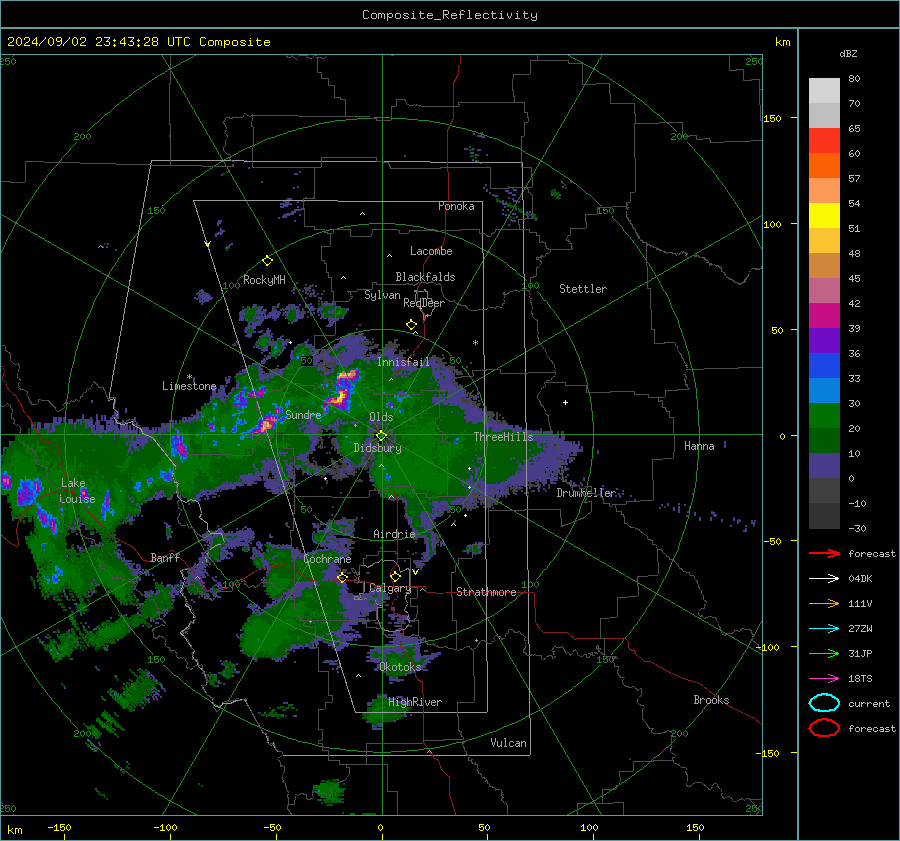
Task: Click the Stettler city label
Action: [583, 289]
